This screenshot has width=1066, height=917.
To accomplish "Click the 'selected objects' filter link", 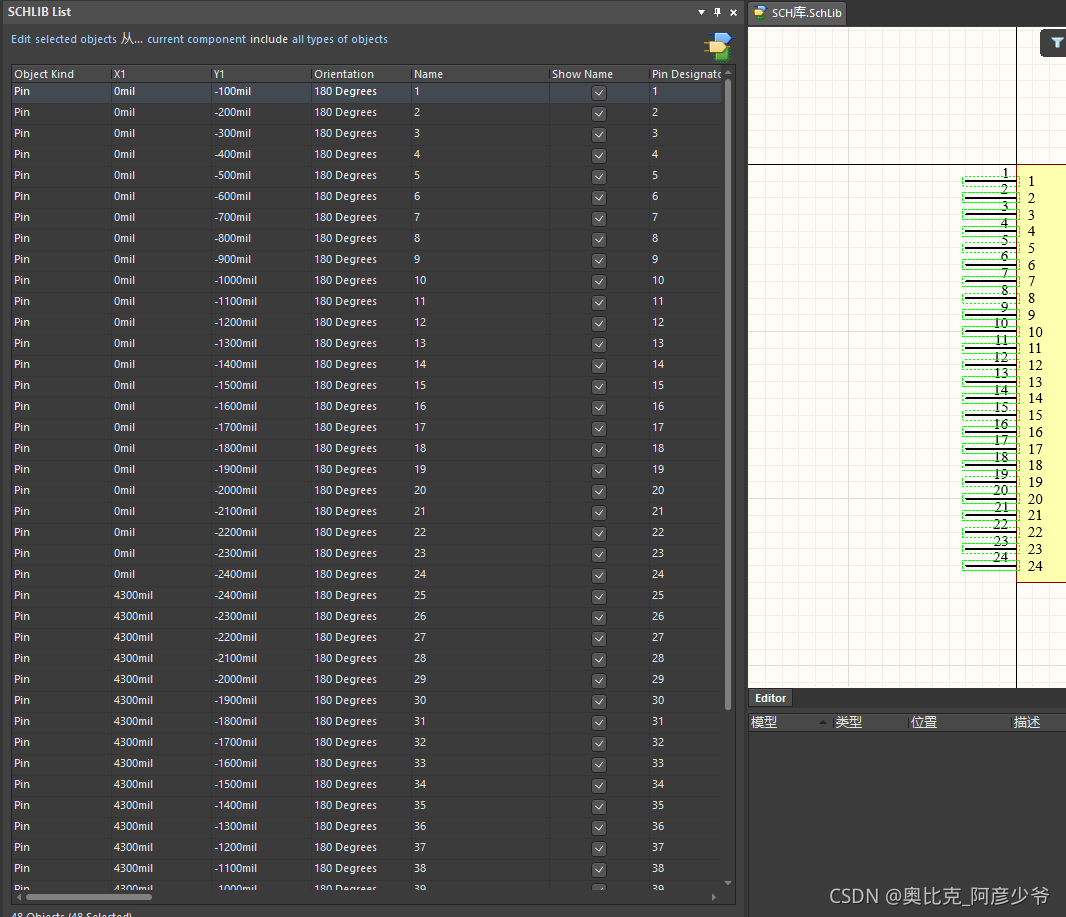I will pos(75,40).
